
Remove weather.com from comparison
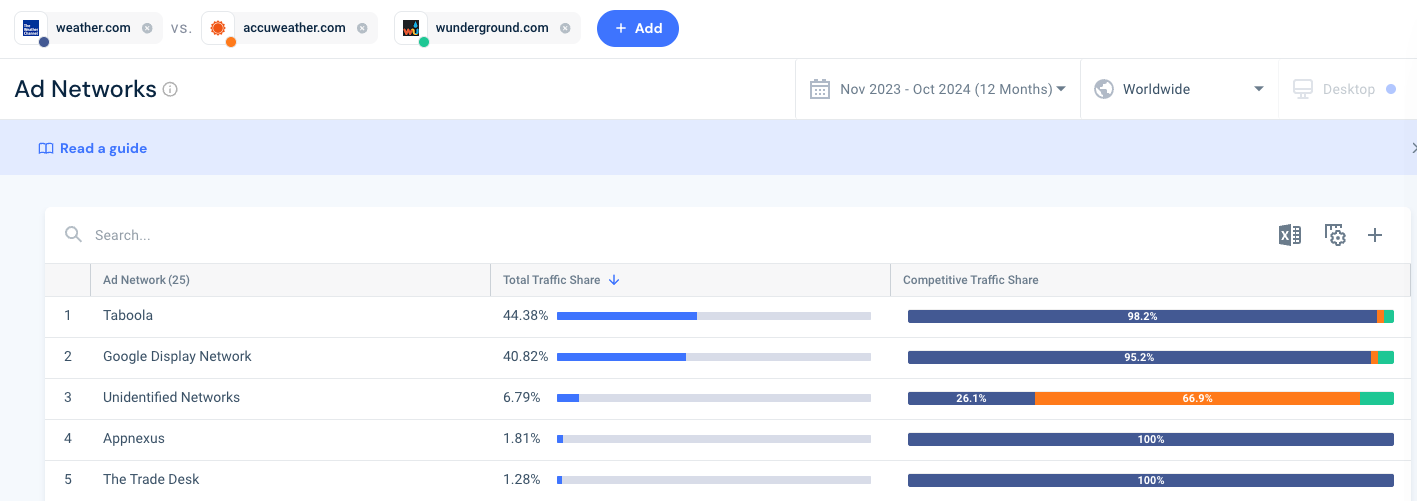pyautogui.click(x=147, y=28)
